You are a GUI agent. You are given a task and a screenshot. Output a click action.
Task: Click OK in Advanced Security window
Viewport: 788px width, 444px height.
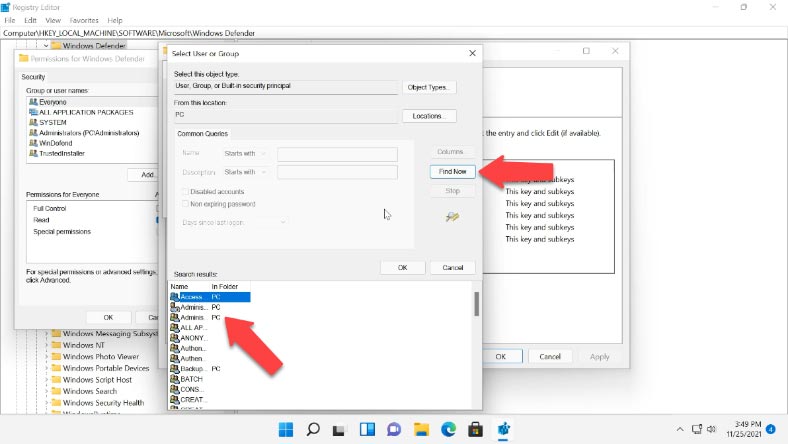(501, 357)
